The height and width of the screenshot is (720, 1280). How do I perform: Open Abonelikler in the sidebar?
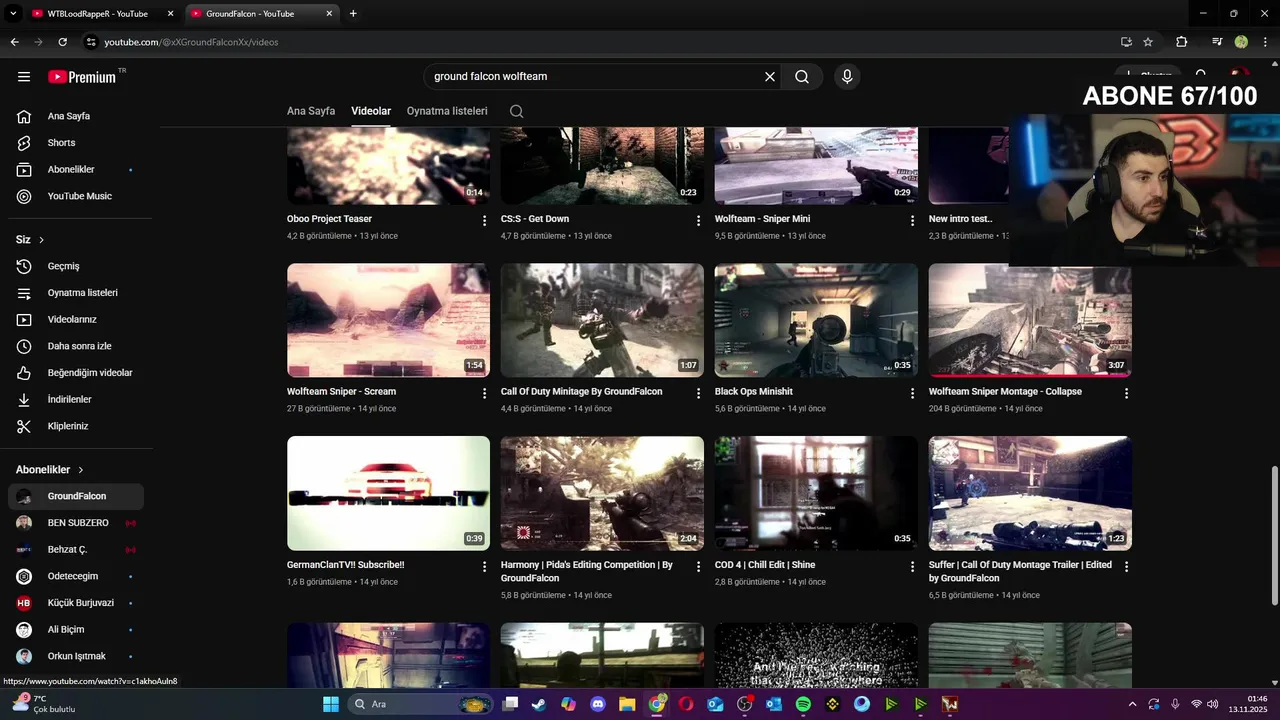pyautogui.click(x=76, y=170)
